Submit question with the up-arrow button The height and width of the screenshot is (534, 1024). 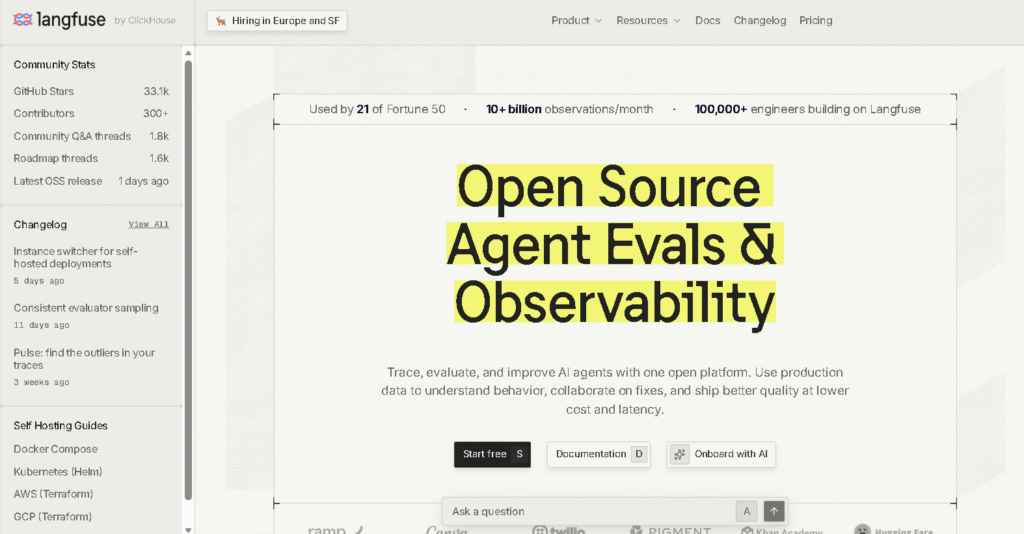[x=774, y=511]
